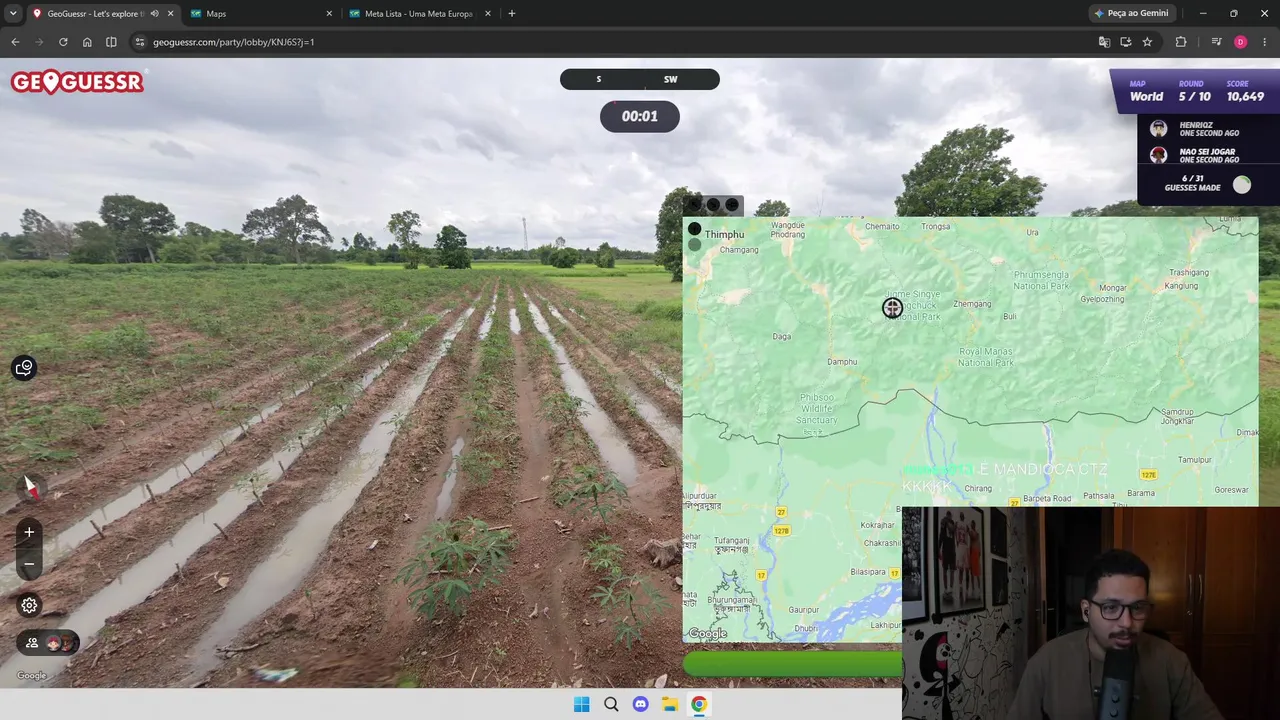Open the party players avatars button

pyautogui.click(x=48, y=643)
